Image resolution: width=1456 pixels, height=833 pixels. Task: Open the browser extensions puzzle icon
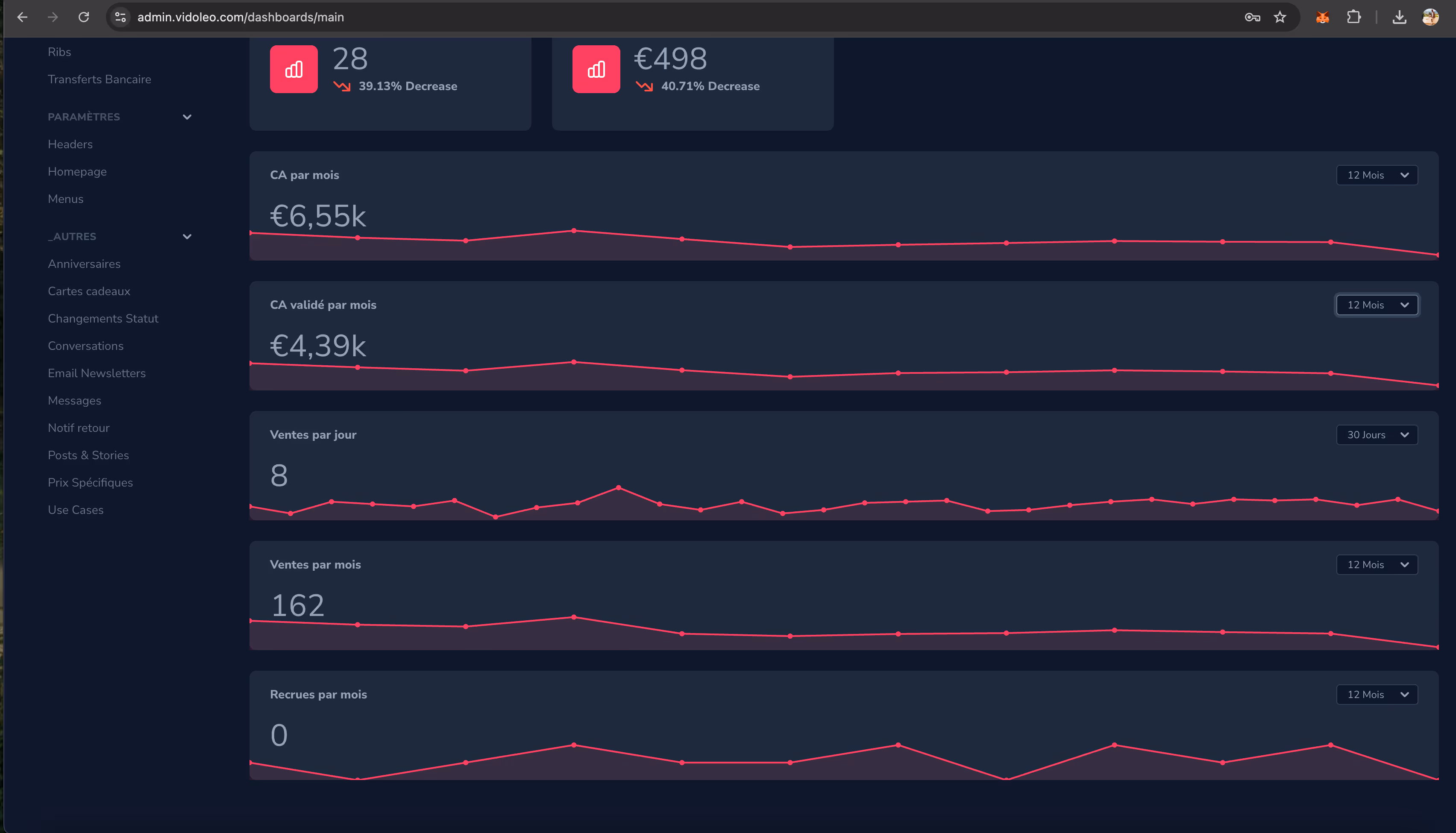pyautogui.click(x=1353, y=17)
